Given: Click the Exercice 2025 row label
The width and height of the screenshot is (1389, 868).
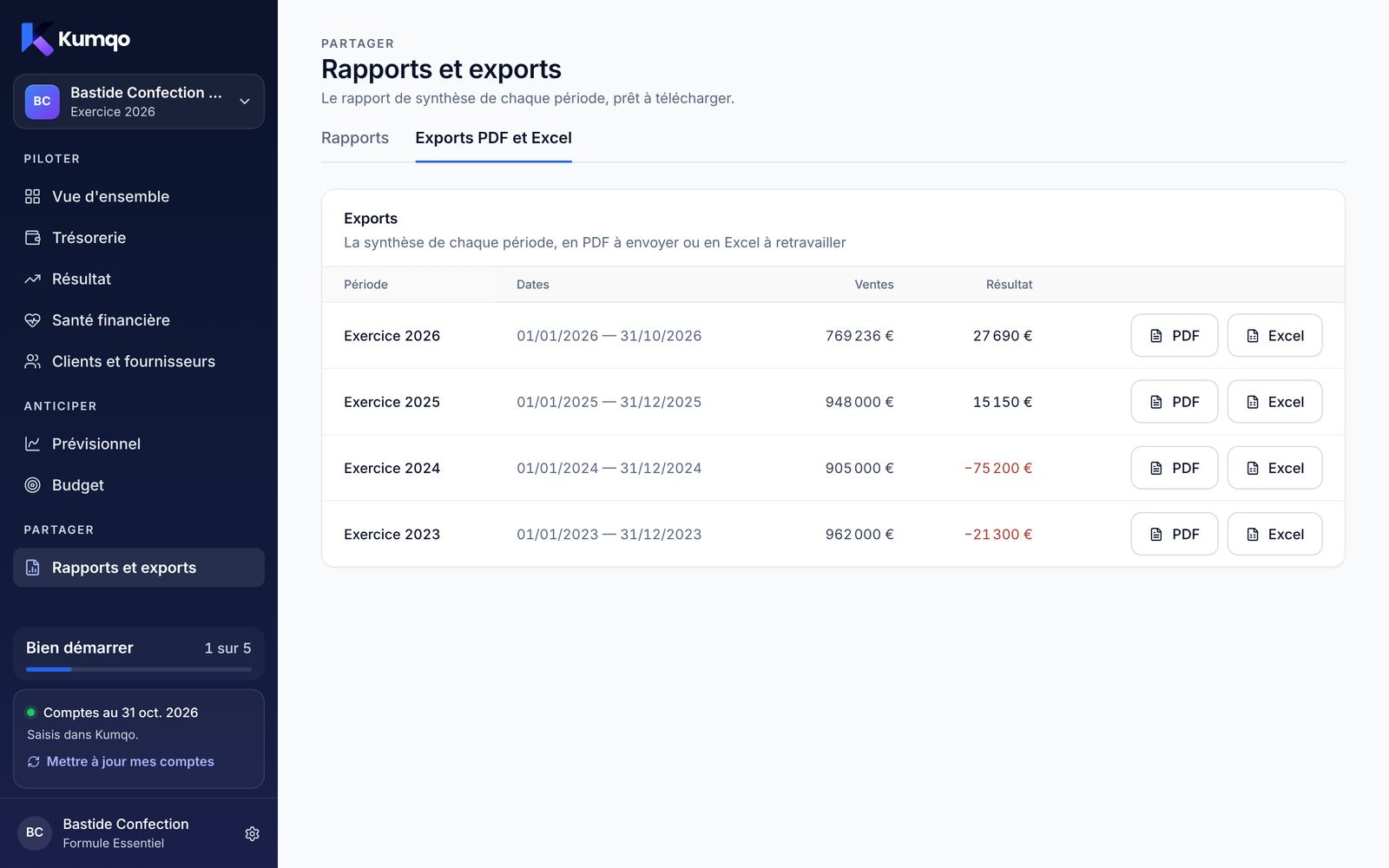Looking at the screenshot, I should click(392, 402).
